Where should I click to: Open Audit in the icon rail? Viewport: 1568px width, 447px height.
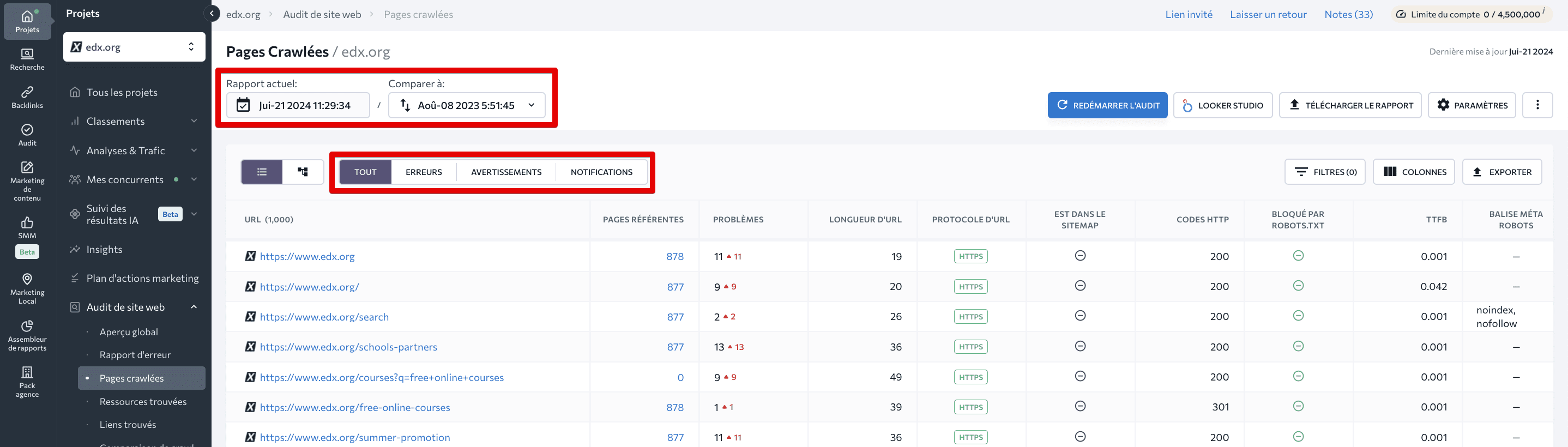click(27, 135)
